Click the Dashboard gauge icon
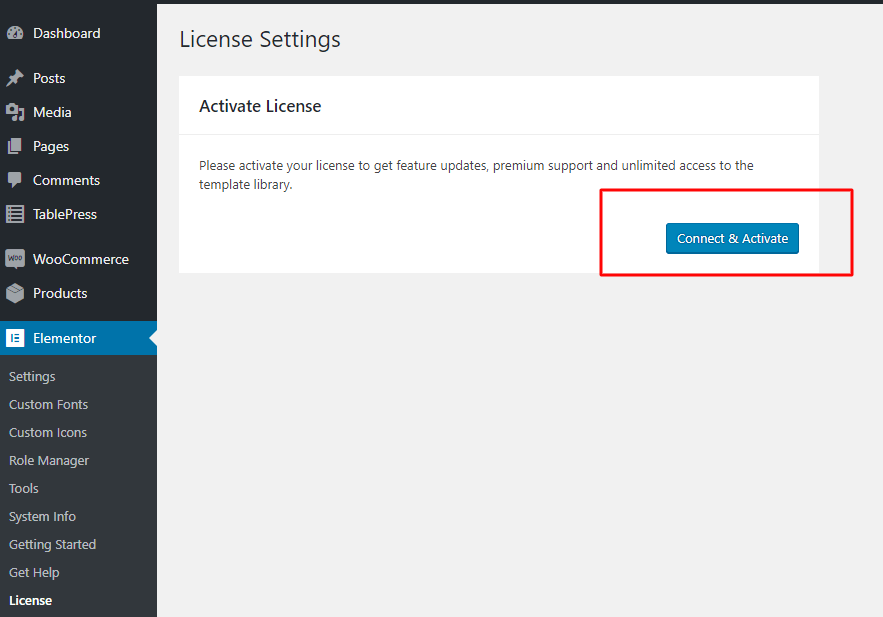Screen dimensions: 883x617 click(15, 33)
